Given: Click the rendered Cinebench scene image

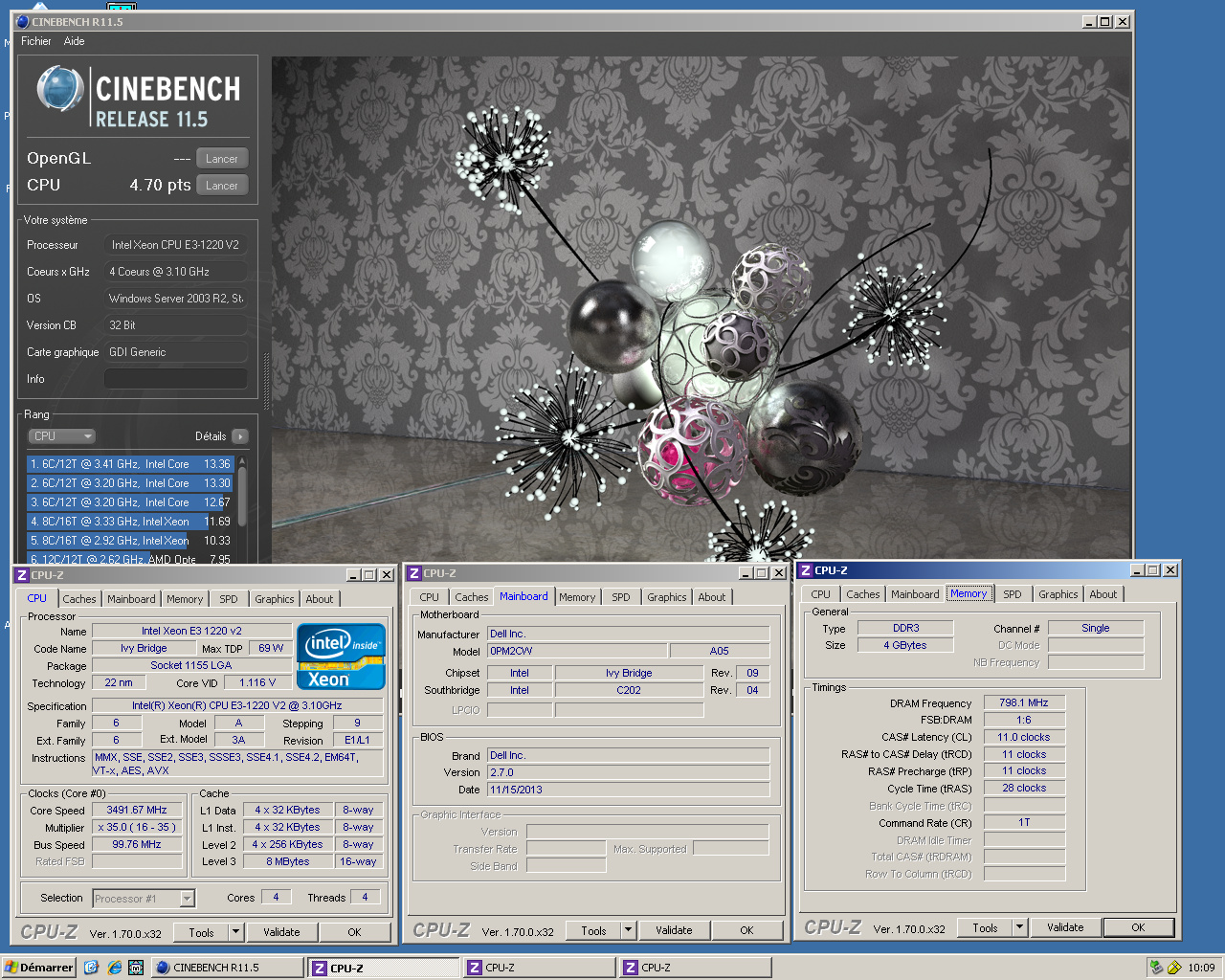Looking at the screenshot, I should 700,309.
